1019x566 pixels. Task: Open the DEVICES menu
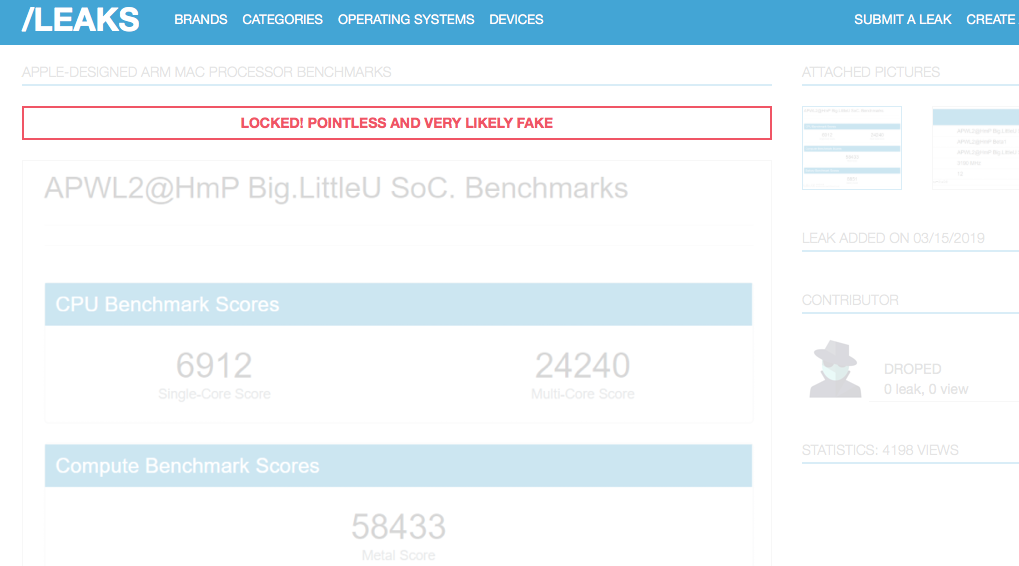tap(516, 19)
